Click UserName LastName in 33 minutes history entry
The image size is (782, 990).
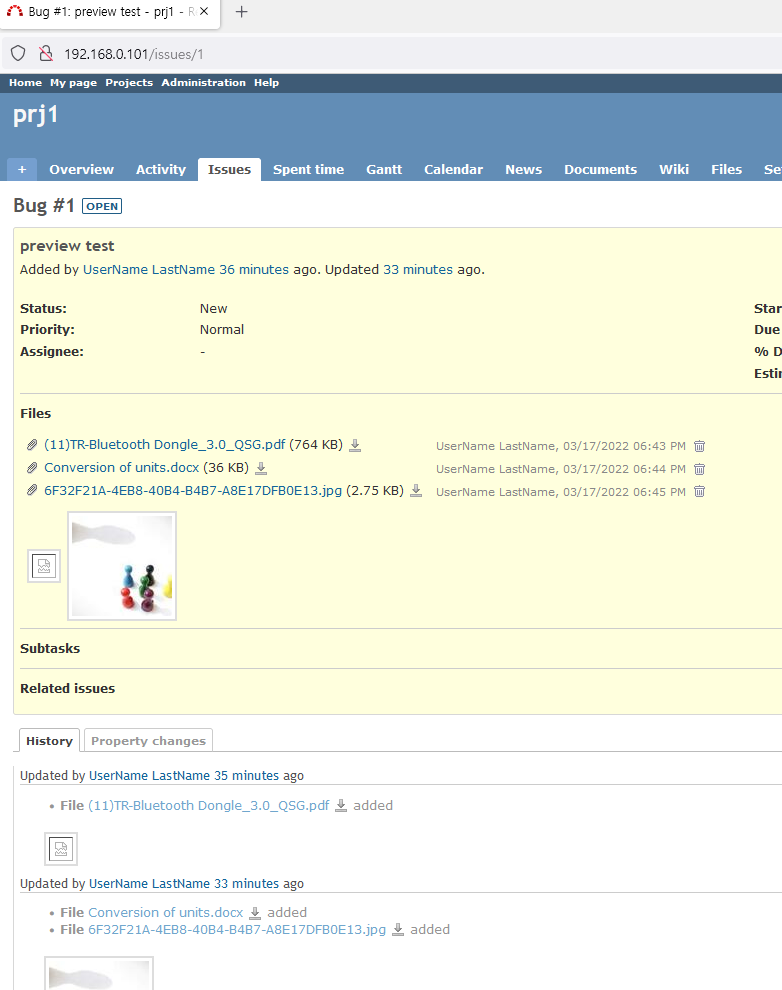[149, 883]
